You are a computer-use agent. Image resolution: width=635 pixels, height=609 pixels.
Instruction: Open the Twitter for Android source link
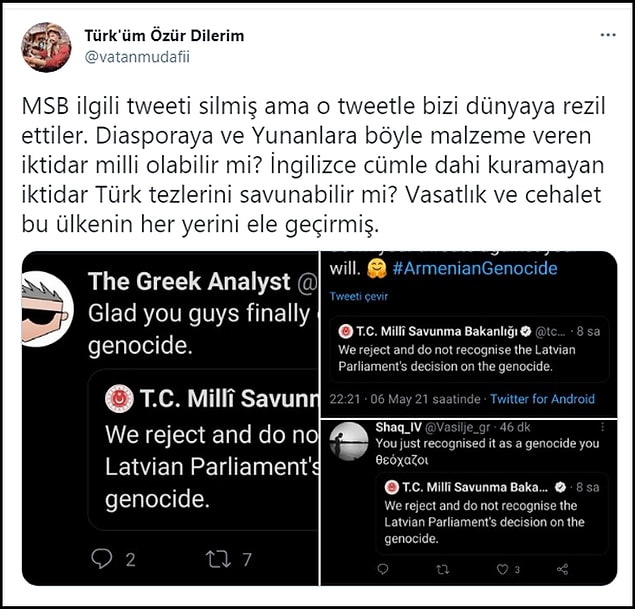(x=542, y=399)
